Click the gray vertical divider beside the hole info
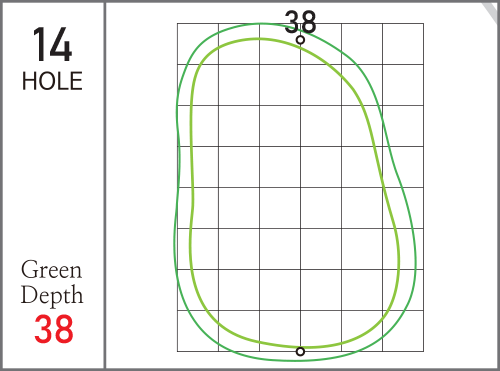The height and width of the screenshot is (371, 500). (x=105, y=185)
